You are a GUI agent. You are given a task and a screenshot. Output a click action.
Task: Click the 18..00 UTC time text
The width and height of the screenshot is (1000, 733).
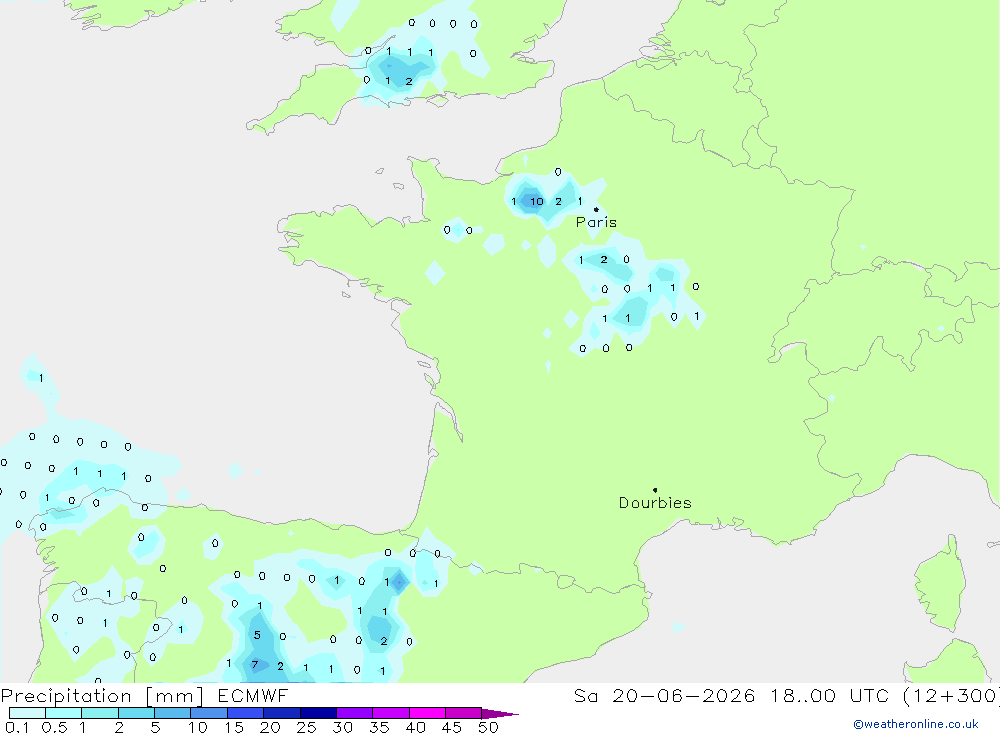pos(832,696)
